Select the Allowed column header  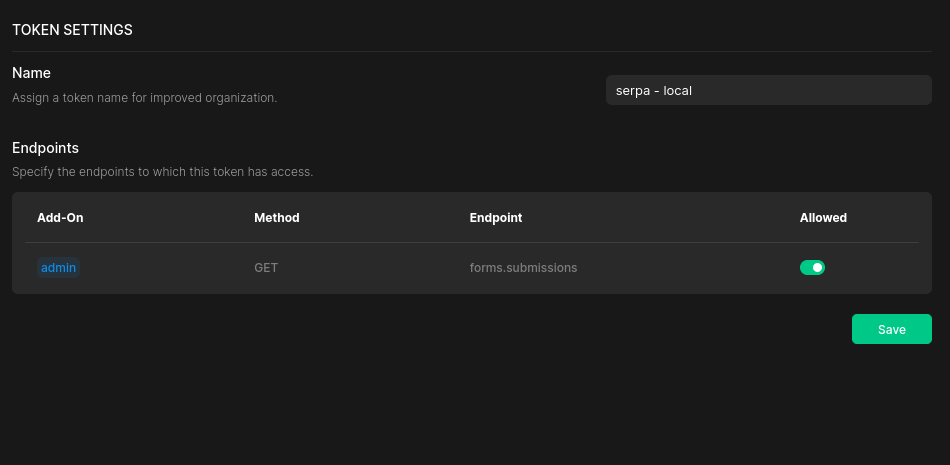click(823, 218)
